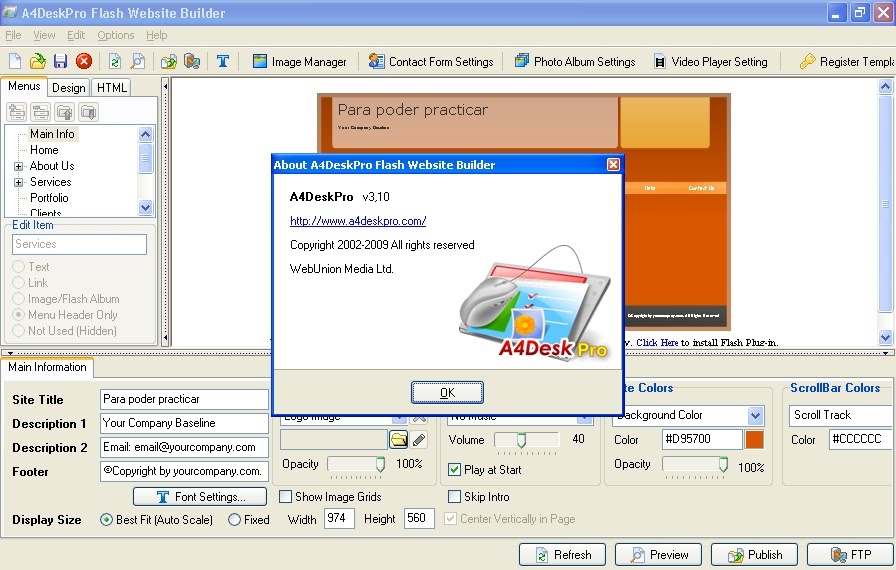Click the Save floppy disk icon

point(60,61)
